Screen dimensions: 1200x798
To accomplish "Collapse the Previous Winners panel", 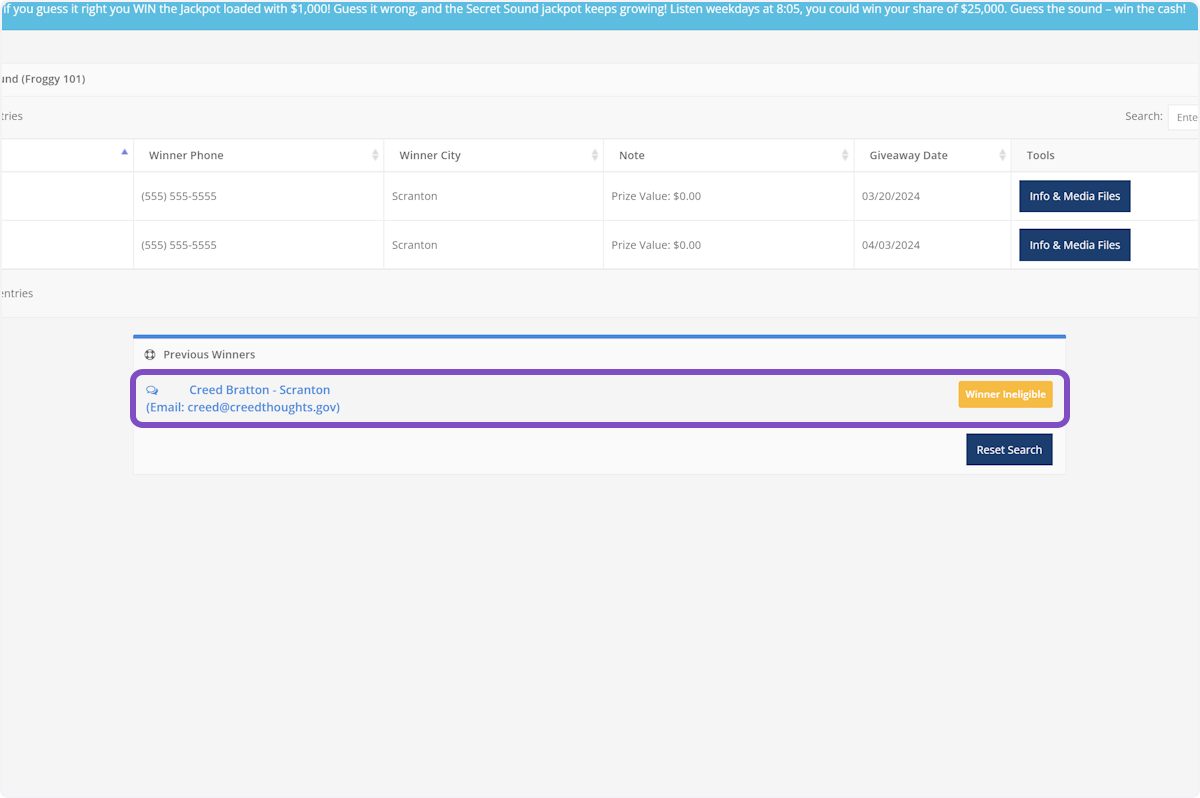I will [210, 354].
